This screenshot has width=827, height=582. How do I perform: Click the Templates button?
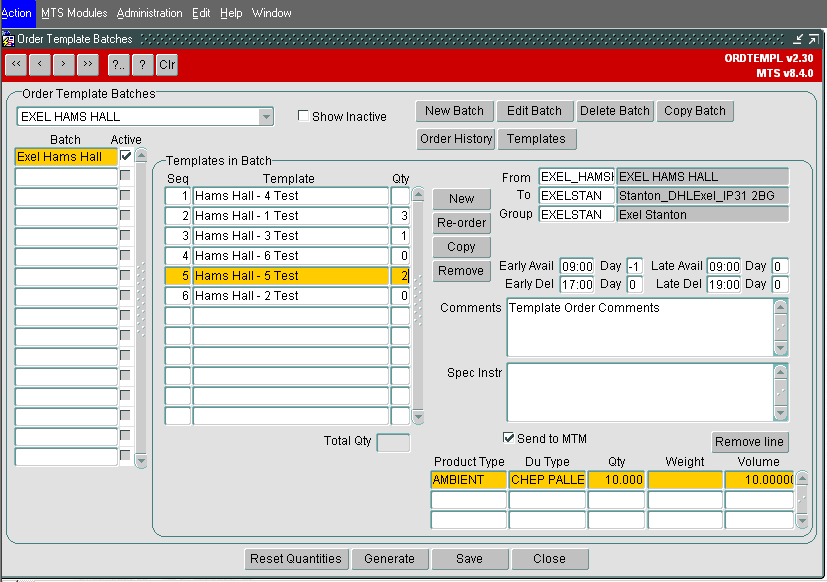(x=536, y=139)
